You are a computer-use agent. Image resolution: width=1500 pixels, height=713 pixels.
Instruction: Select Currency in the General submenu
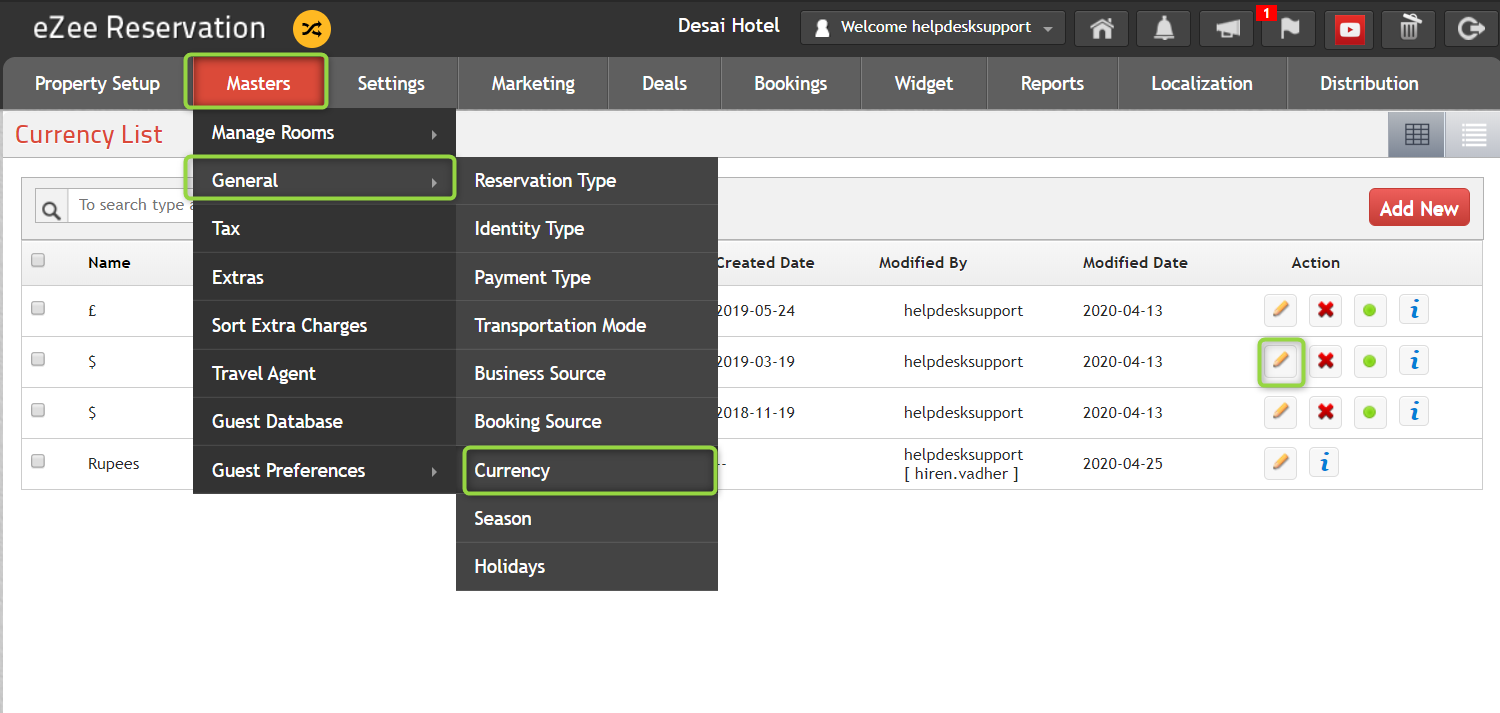click(589, 470)
